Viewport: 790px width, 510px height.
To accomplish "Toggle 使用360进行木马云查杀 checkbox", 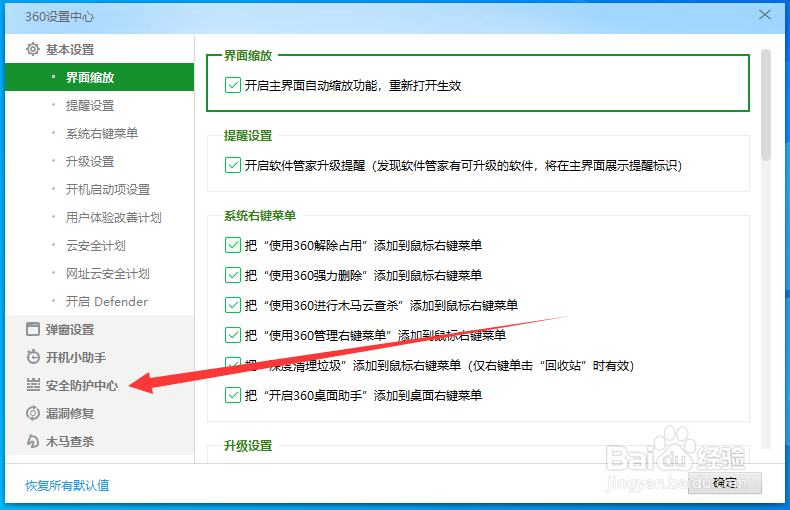I will click(233, 305).
